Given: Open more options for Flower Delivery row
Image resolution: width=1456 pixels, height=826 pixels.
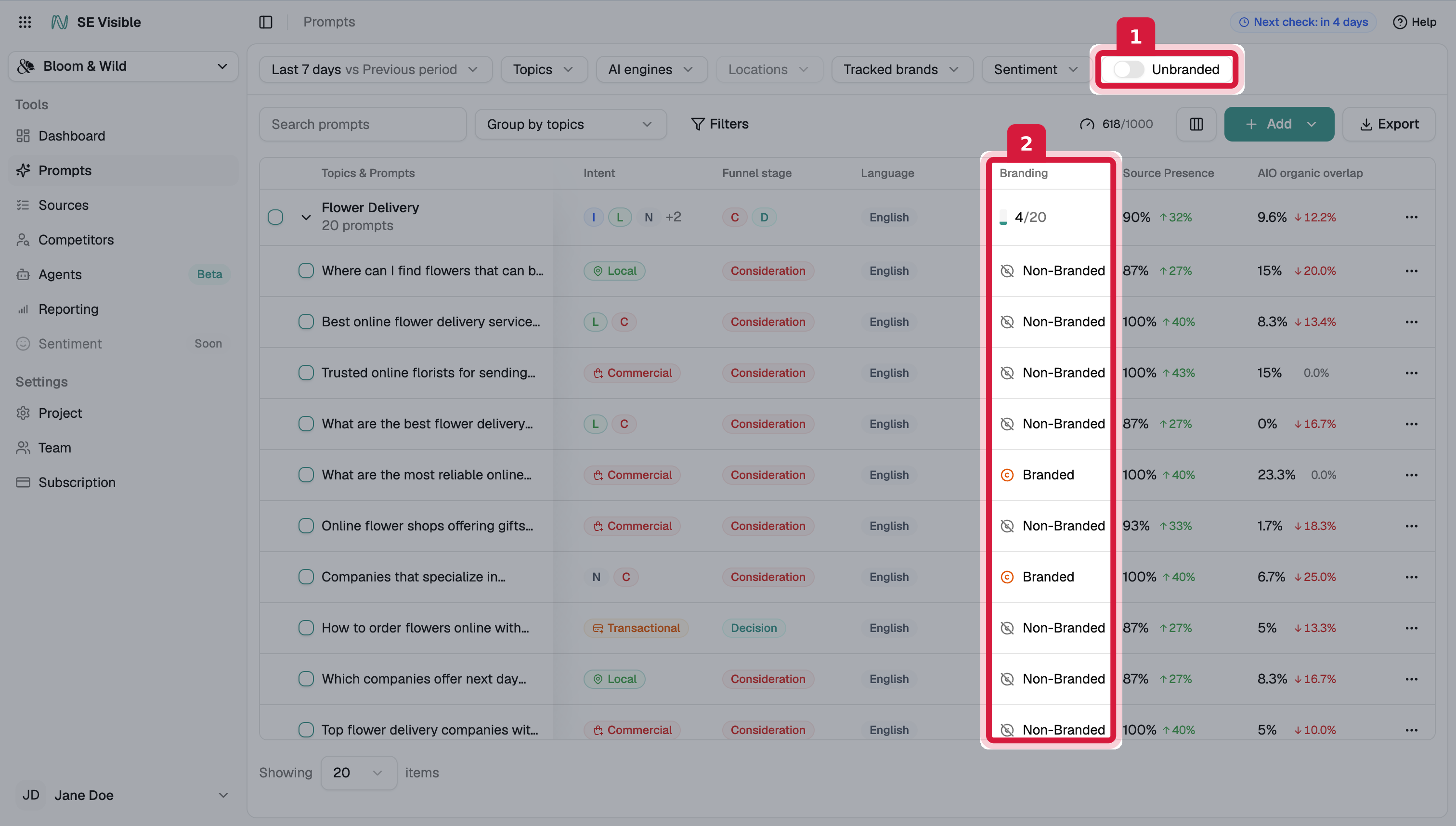Looking at the screenshot, I should click(1411, 217).
